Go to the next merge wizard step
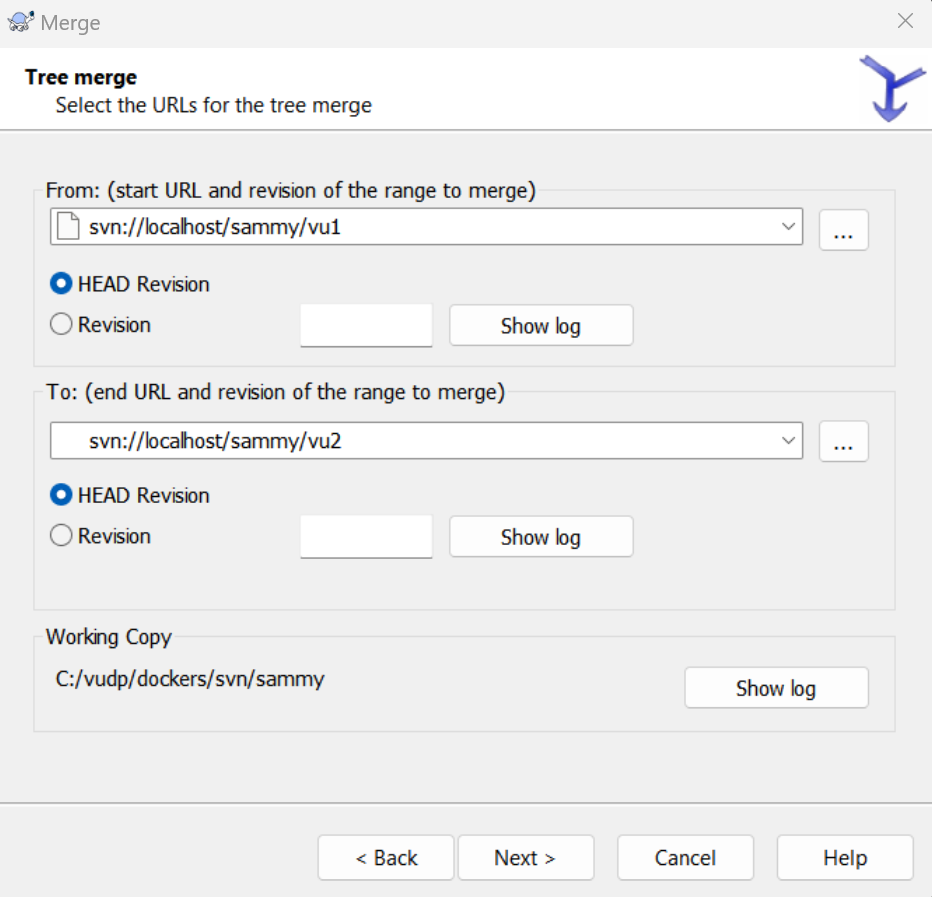 point(525,858)
